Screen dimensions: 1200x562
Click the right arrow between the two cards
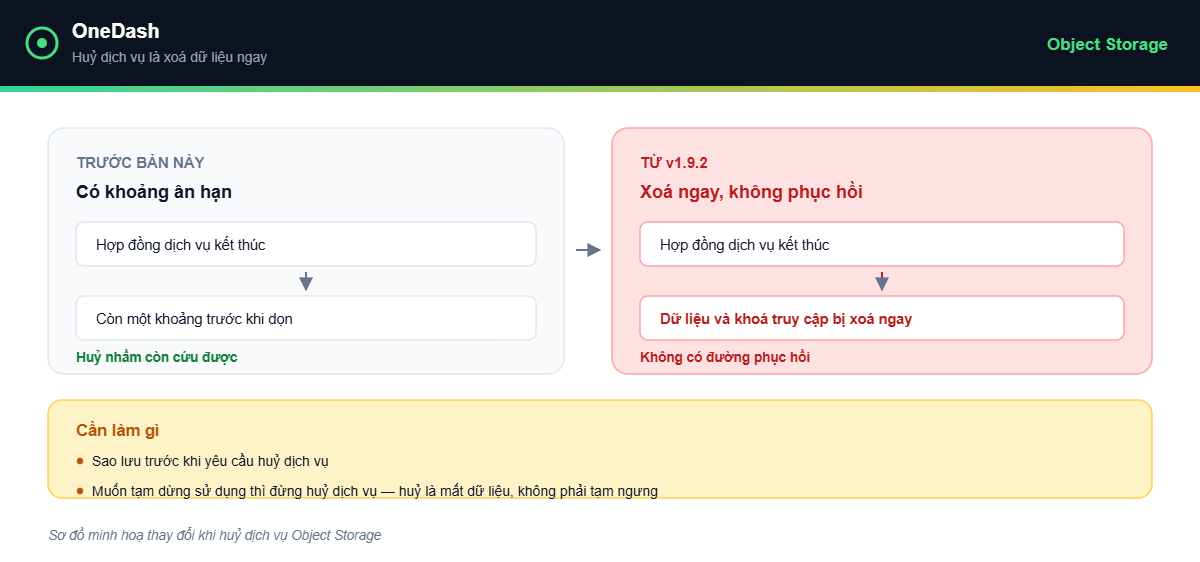588,250
